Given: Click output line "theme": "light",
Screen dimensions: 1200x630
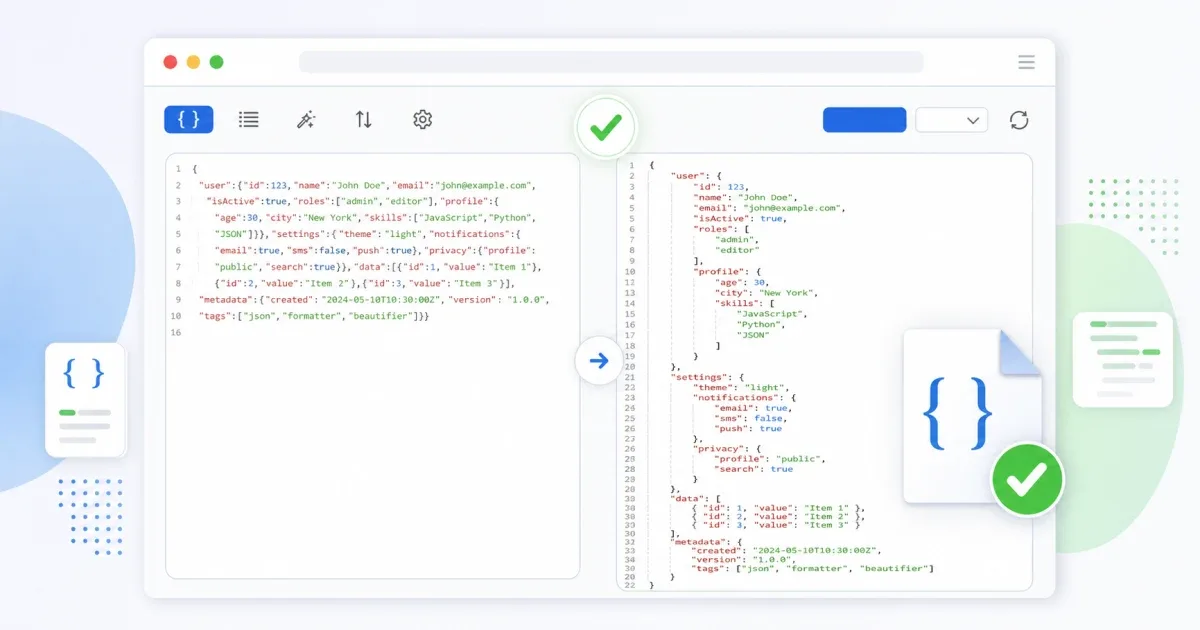Looking at the screenshot, I should click(741, 387).
